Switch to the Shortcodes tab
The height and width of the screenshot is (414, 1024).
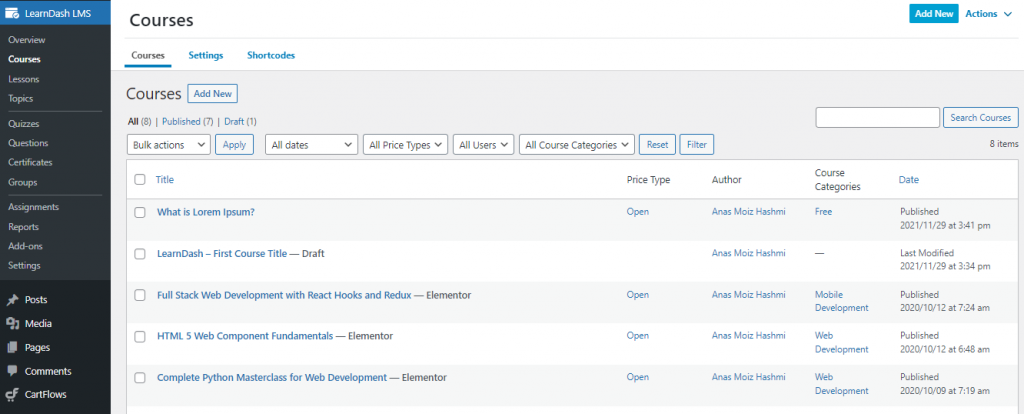[x=271, y=55]
